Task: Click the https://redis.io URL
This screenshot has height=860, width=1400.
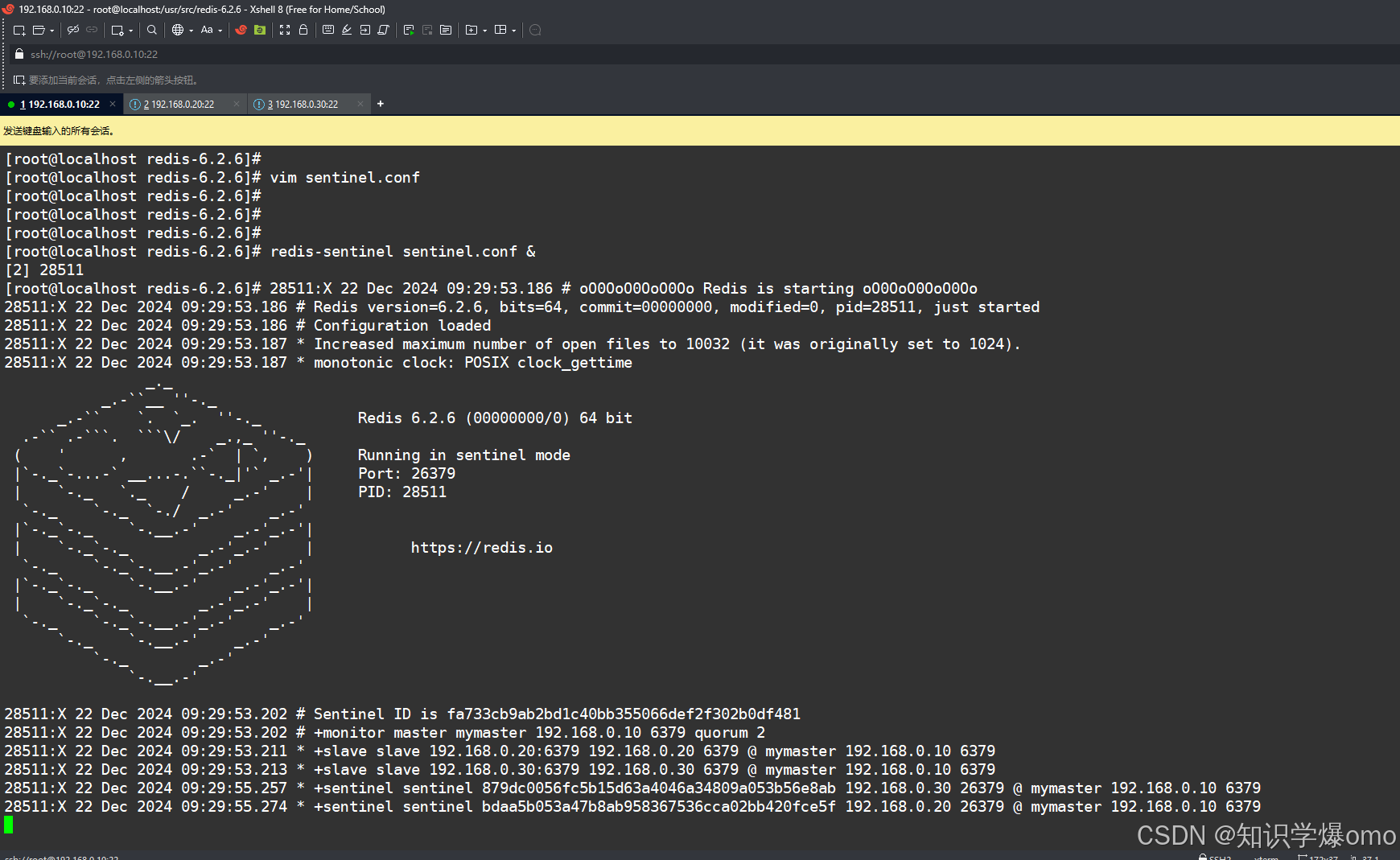Action: point(482,547)
